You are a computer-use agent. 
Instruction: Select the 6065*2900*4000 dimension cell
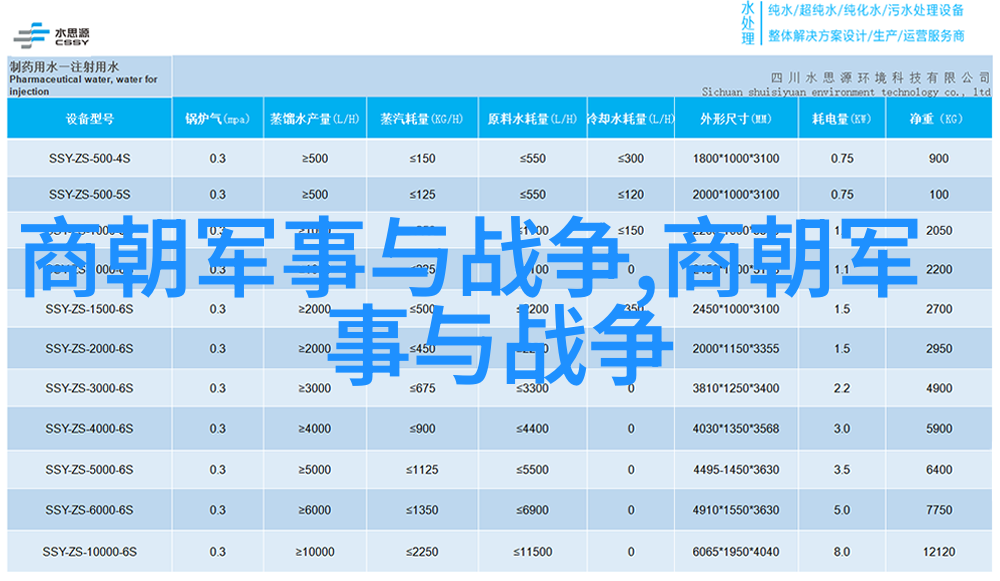pyautogui.click(x=735, y=552)
